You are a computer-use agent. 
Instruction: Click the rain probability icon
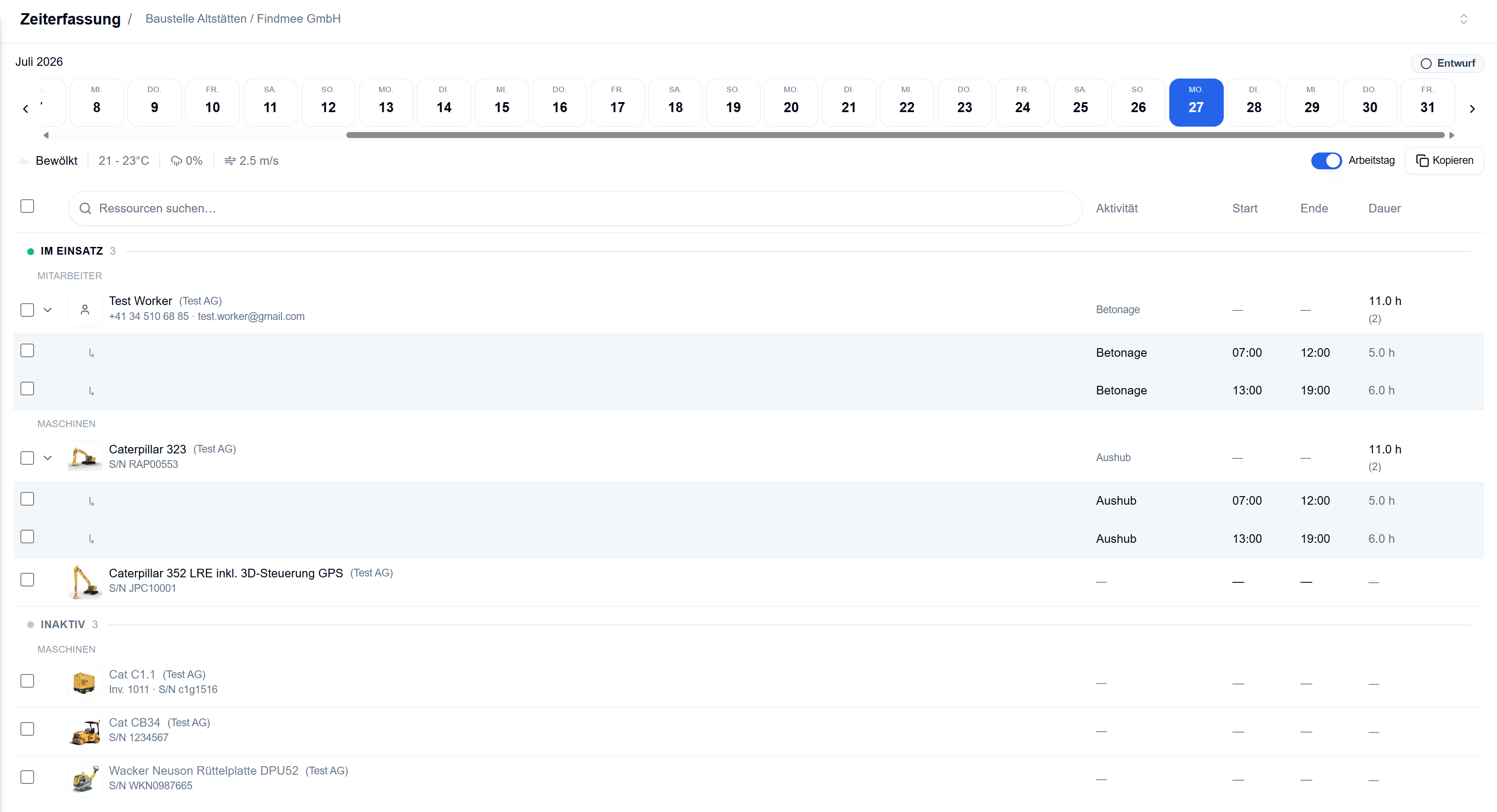tap(176, 161)
